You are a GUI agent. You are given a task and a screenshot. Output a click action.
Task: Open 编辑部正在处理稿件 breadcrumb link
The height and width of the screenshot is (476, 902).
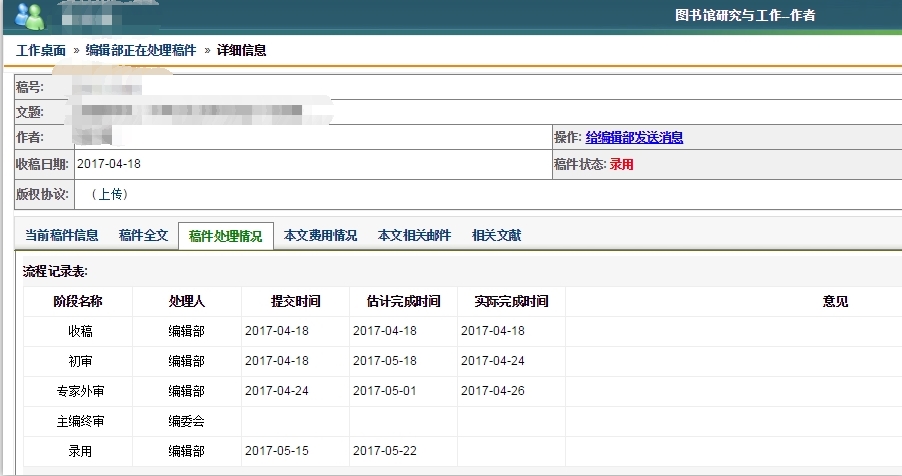coord(141,50)
